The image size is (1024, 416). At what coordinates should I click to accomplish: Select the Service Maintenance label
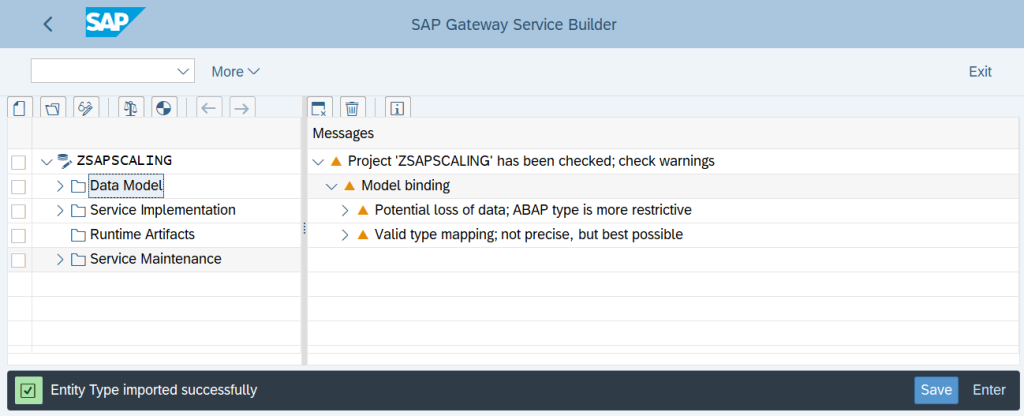[155, 259]
